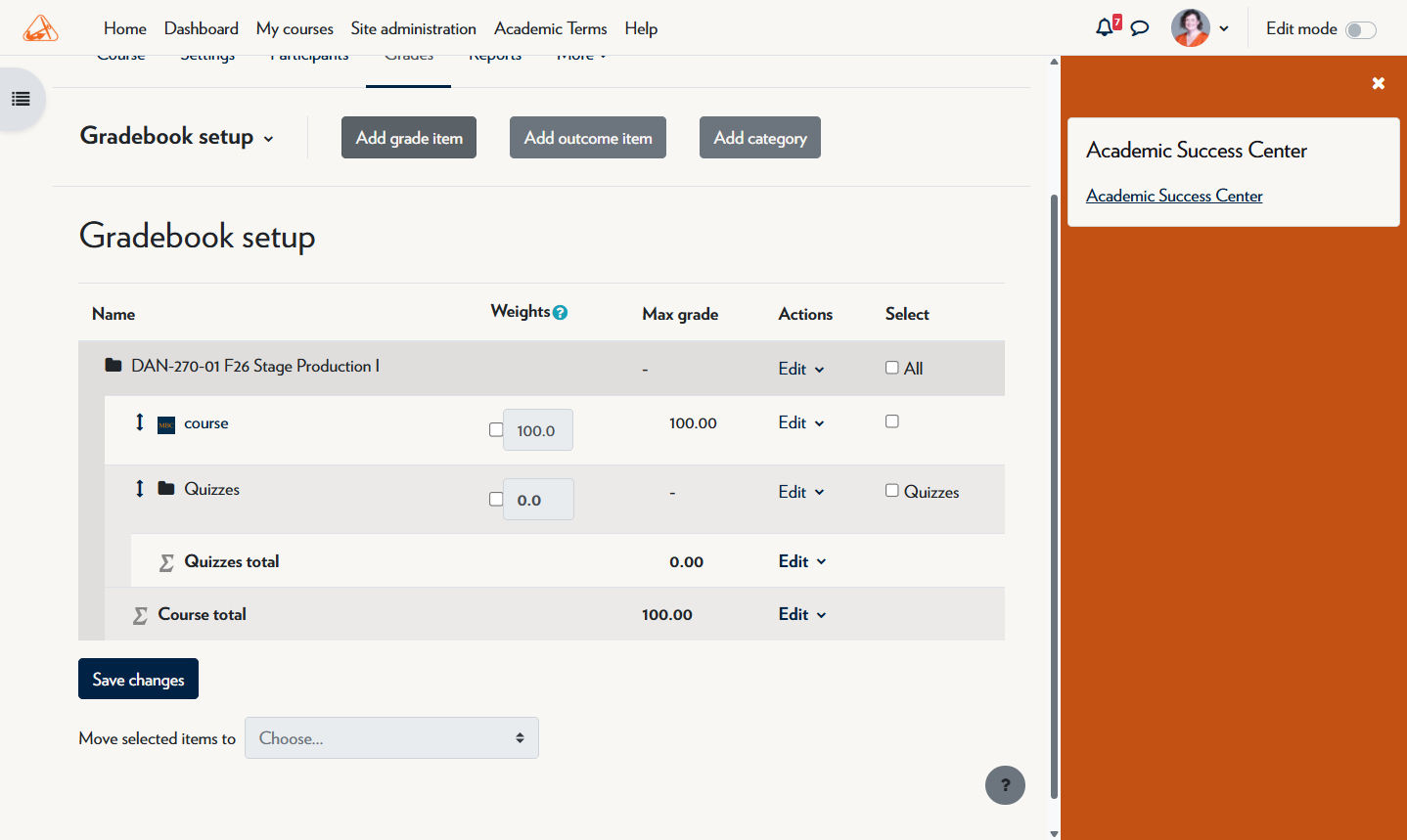Open Dashboard in the top navigation
The height and width of the screenshot is (840, 1407).
[202, 28]
